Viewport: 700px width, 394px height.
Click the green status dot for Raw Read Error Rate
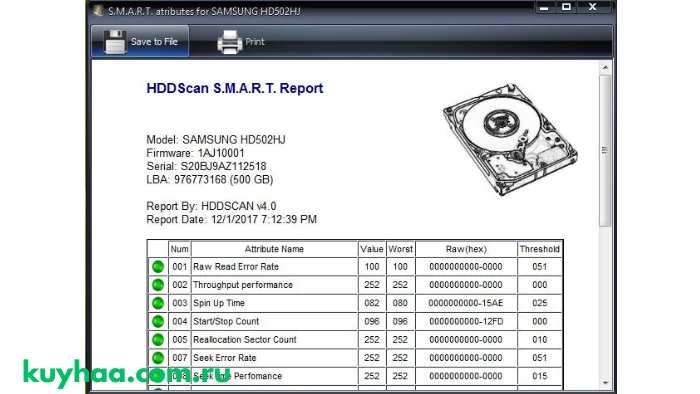coord(158,267)
